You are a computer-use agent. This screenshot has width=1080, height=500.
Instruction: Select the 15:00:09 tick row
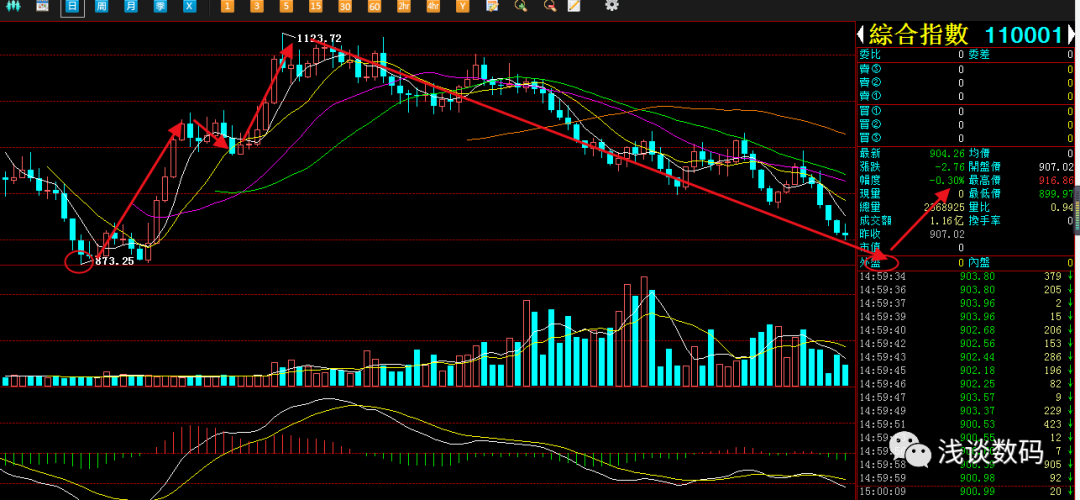pos(966,492)
